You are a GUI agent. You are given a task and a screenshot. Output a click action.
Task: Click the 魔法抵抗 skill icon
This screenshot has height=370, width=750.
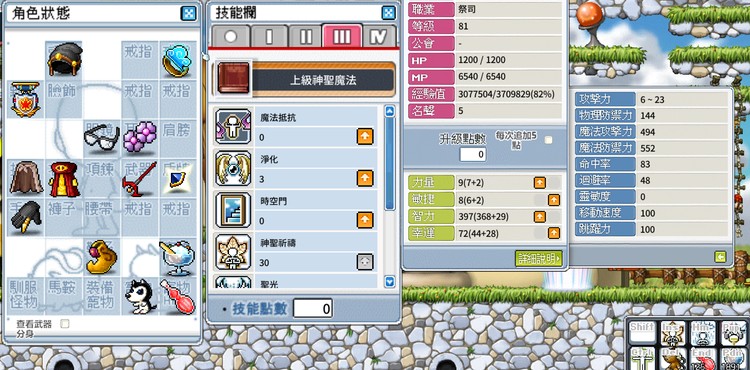[233, 127]
